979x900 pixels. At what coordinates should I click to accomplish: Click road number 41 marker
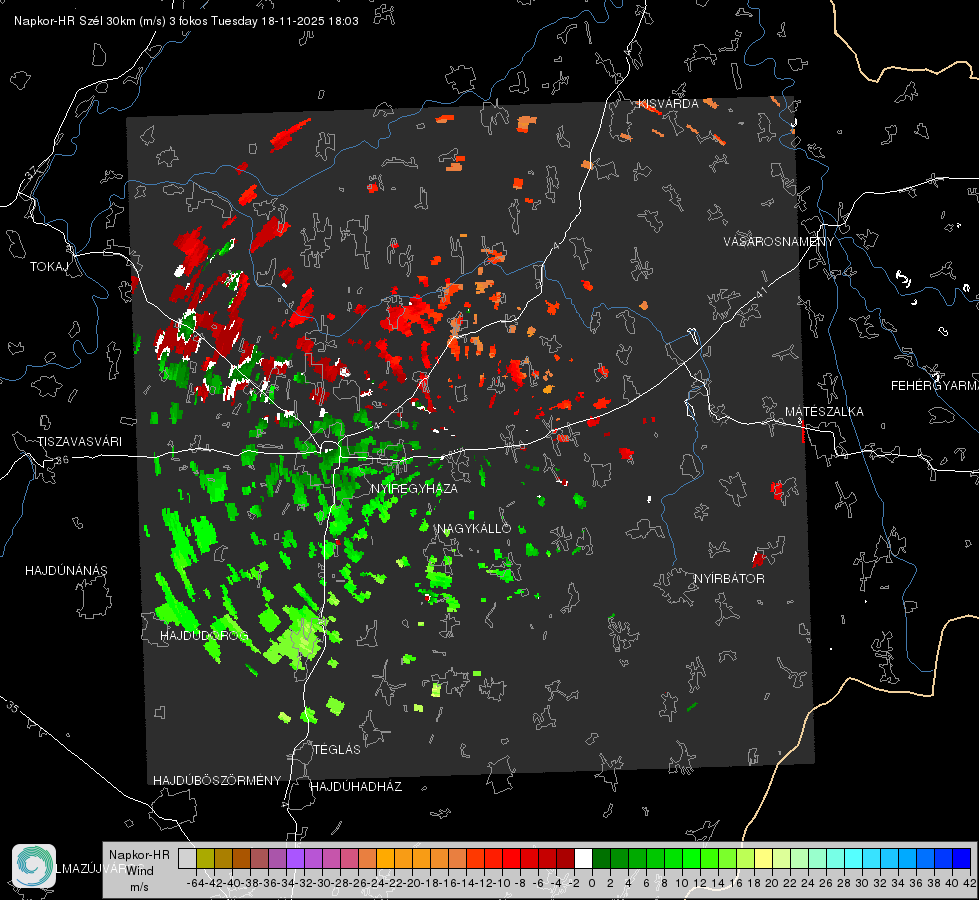[x=761, y=292]
